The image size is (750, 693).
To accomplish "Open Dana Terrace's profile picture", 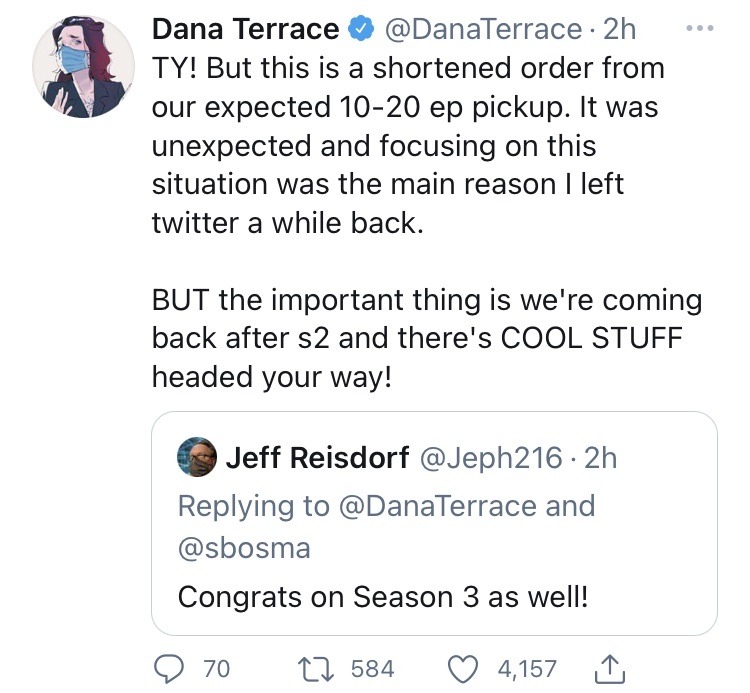I will pos(83,64).
